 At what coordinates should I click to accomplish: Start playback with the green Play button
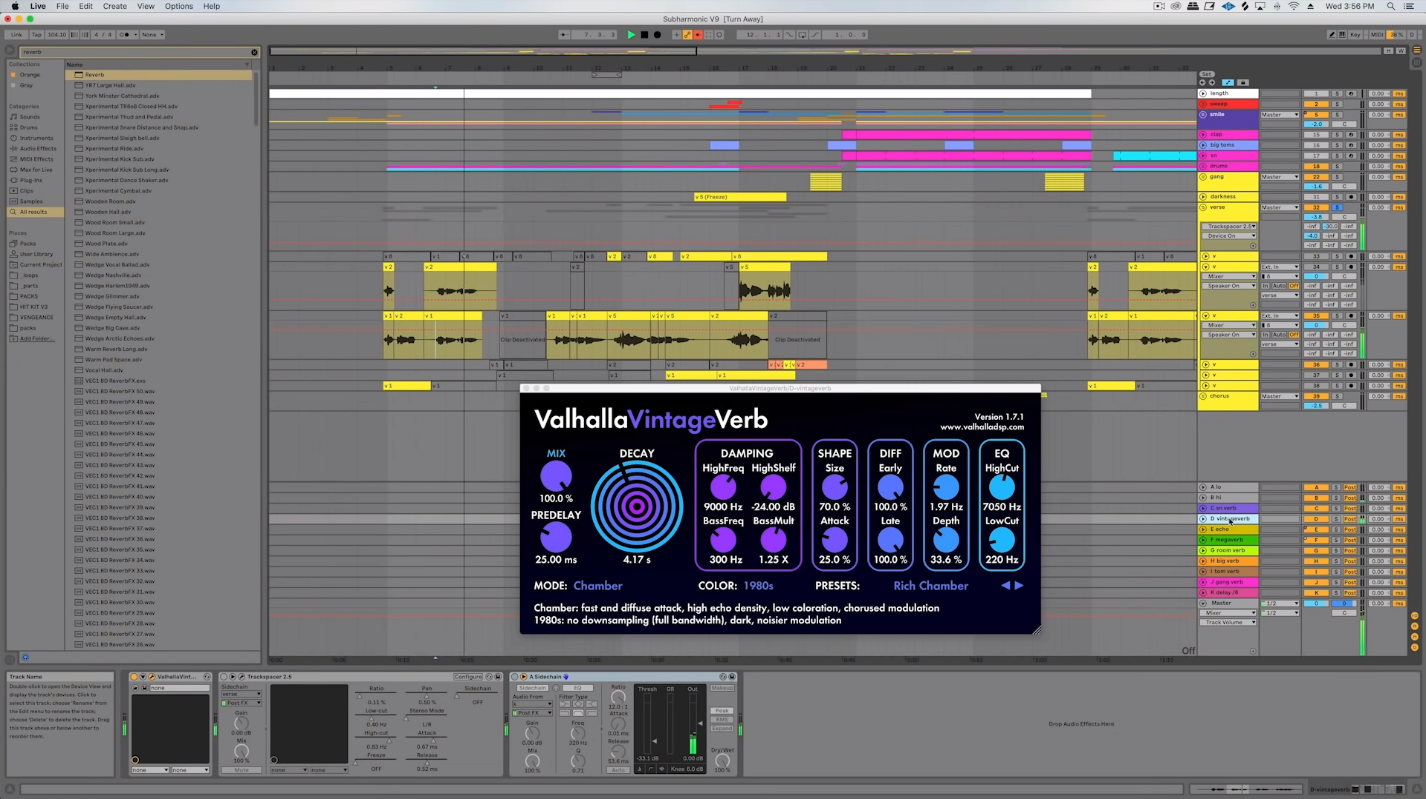pos(631,35)
